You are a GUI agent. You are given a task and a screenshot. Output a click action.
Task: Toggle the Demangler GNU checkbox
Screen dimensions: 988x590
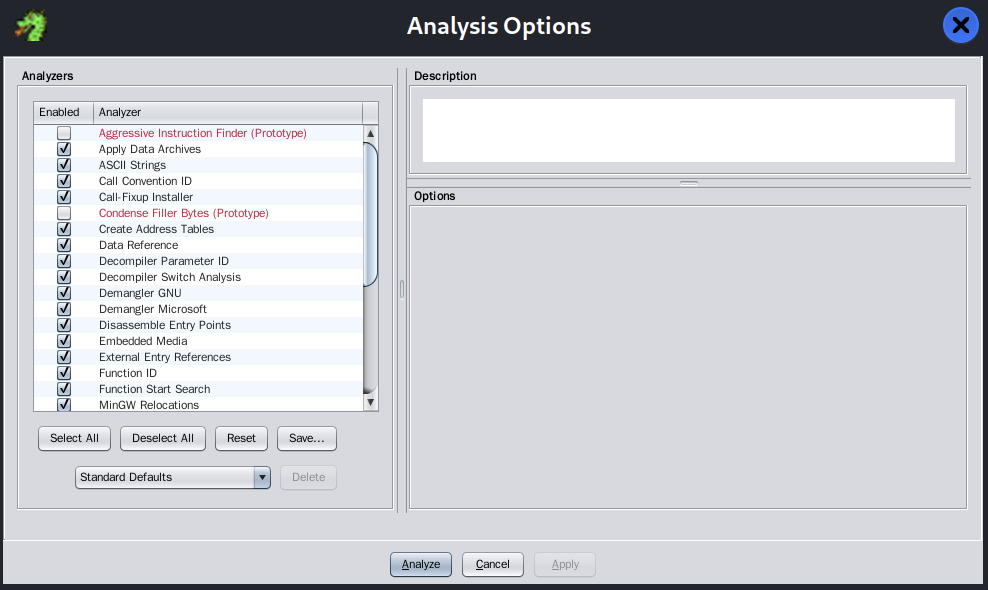(x=64, y=293)
